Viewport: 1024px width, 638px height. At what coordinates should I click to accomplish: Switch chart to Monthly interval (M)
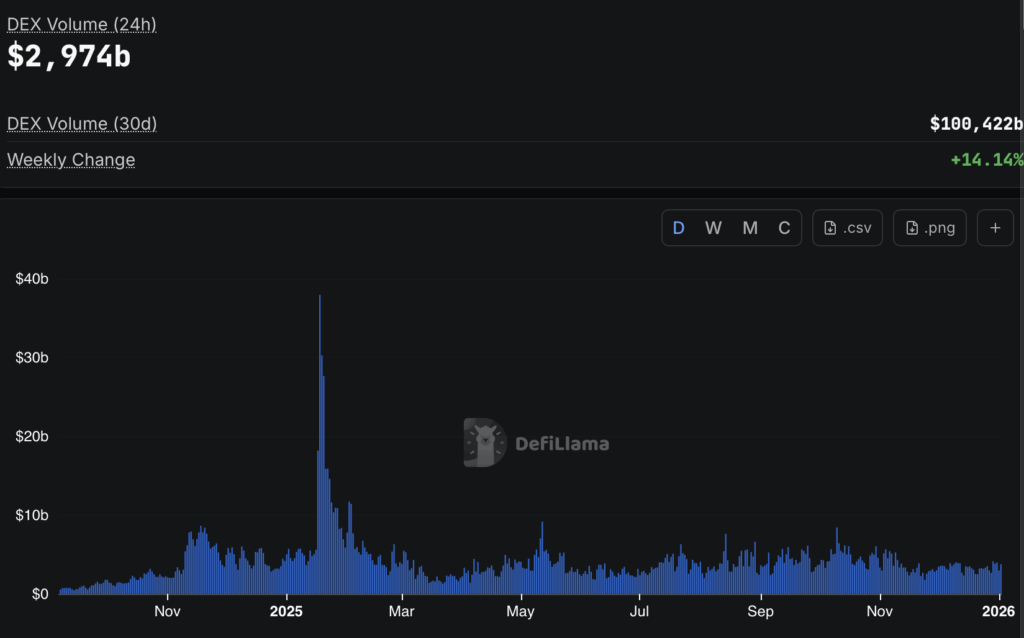point(750,228)
